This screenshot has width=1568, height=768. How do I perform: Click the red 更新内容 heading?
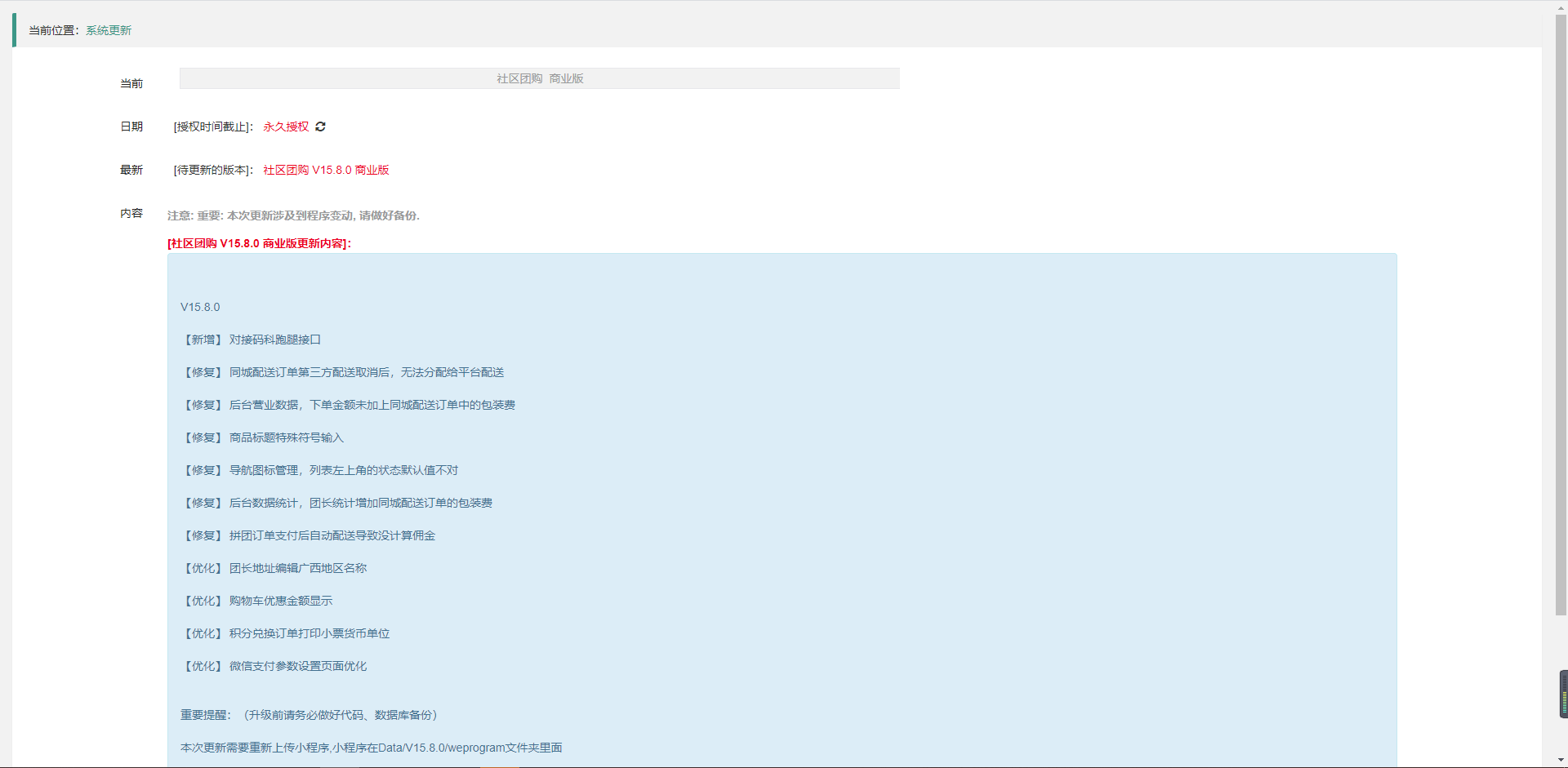pyautogui.click(x=260, y=243)
